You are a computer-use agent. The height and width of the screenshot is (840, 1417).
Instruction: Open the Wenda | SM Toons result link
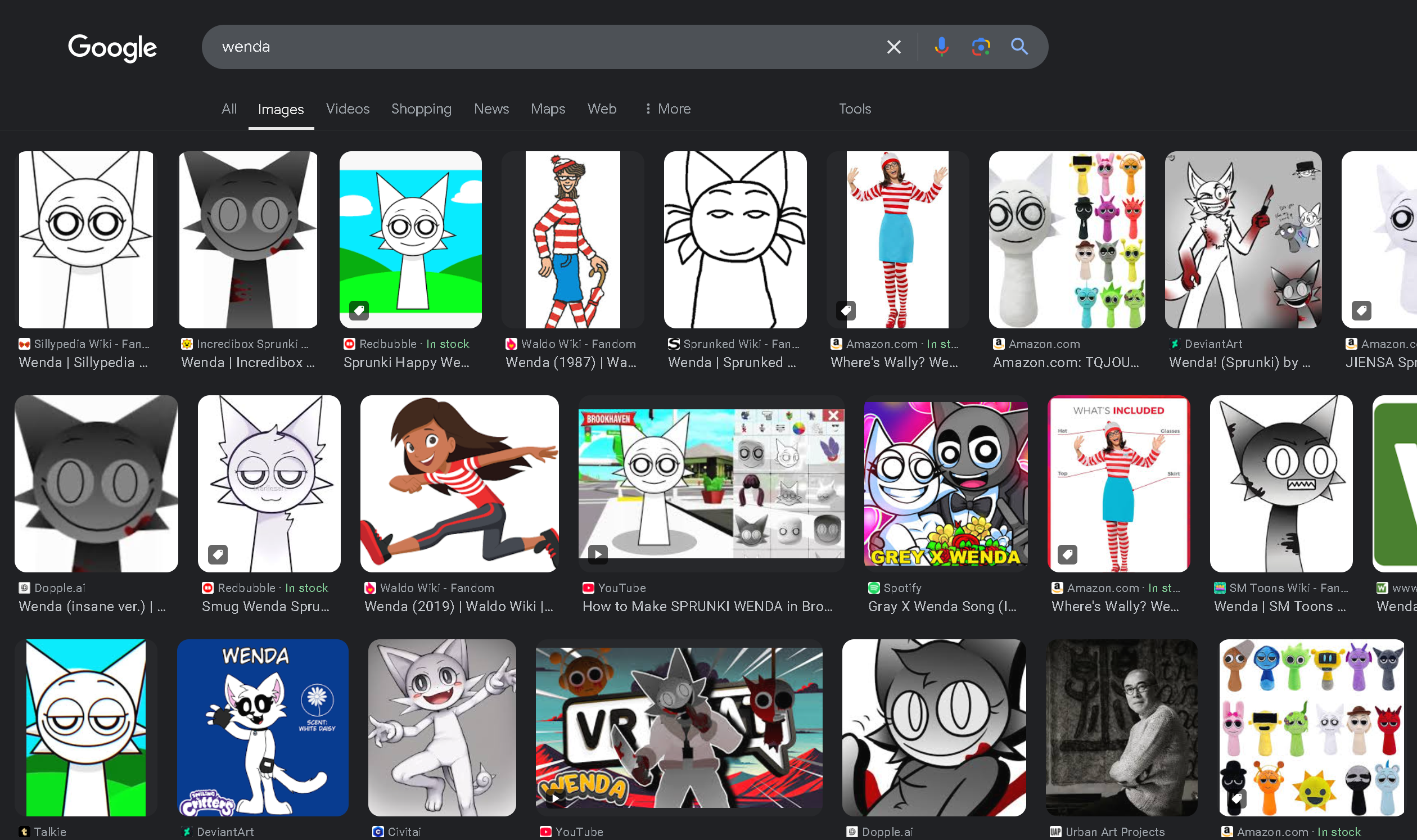(1279, 606)
